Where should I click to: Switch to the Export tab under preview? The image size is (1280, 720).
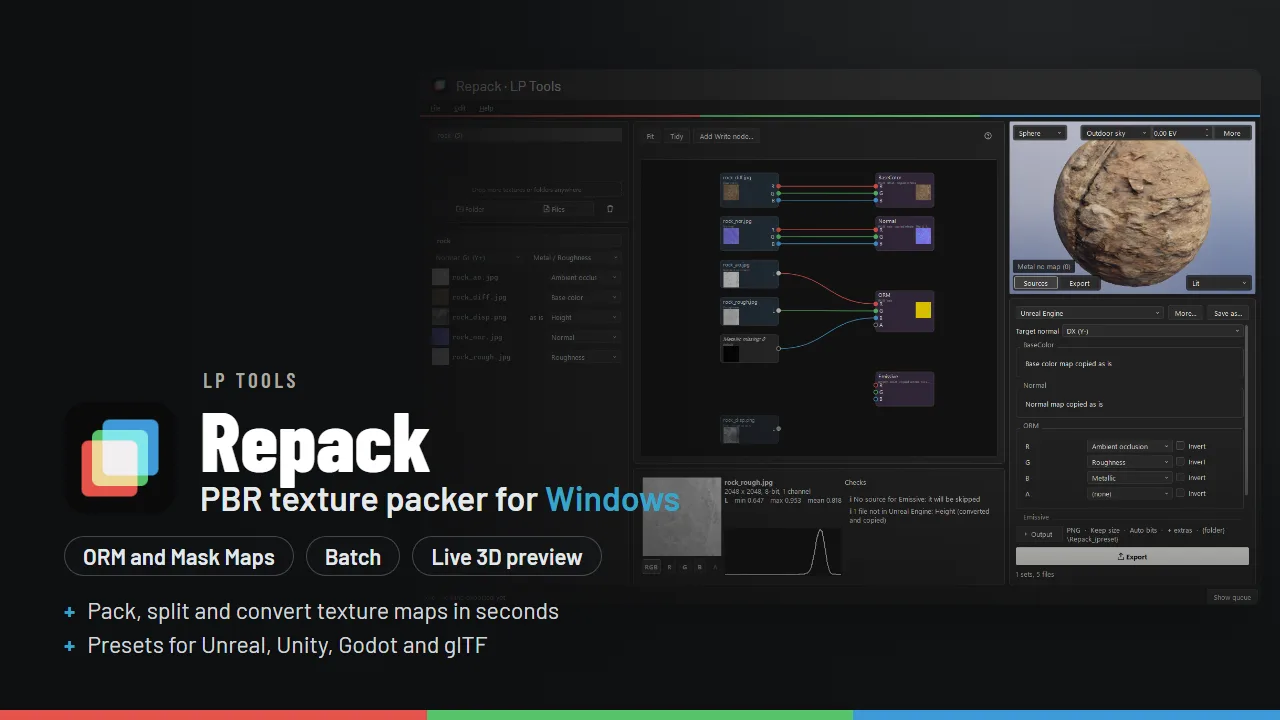click(1080, 283)
